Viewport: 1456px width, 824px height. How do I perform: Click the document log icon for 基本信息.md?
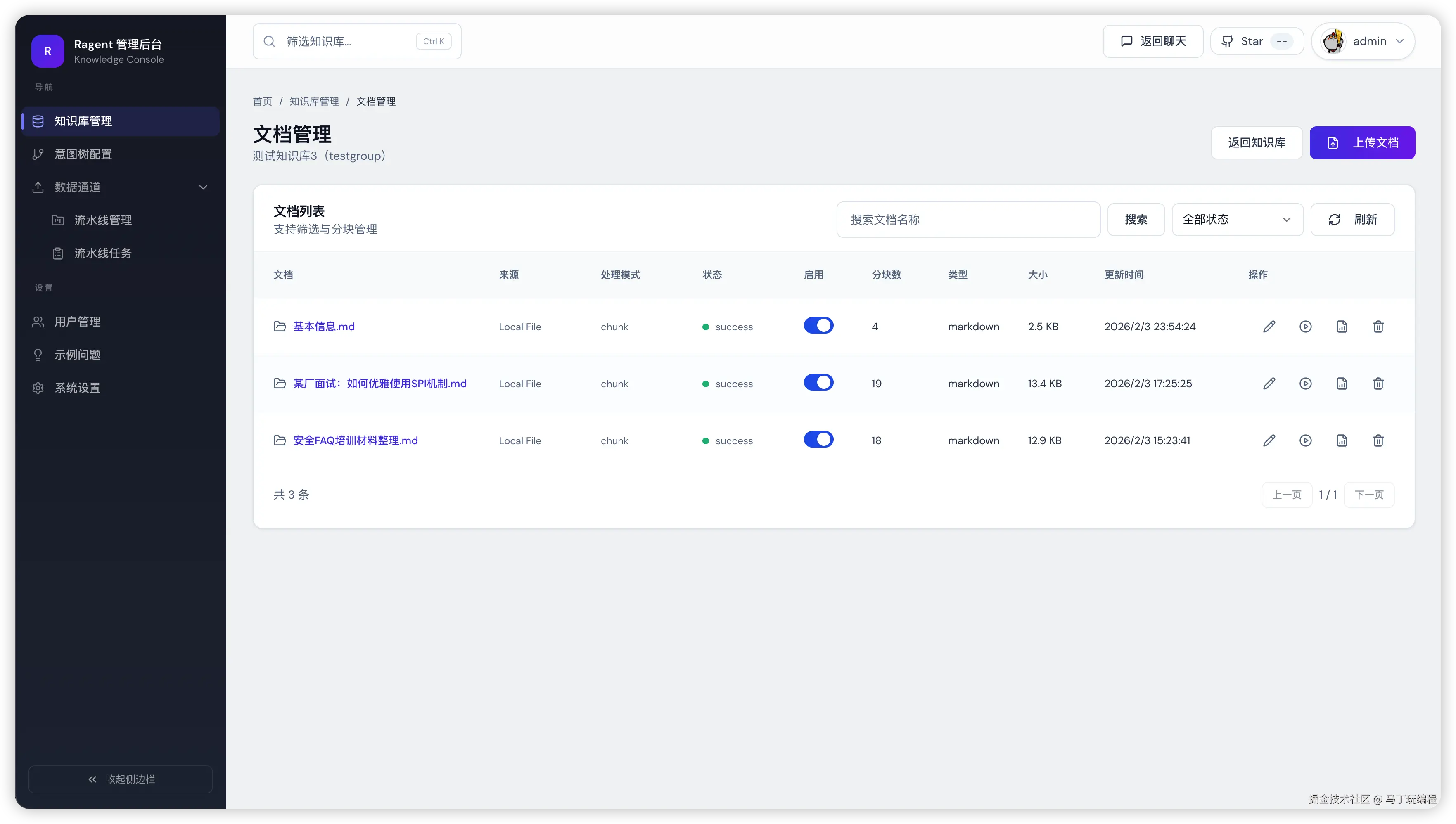1342,327
